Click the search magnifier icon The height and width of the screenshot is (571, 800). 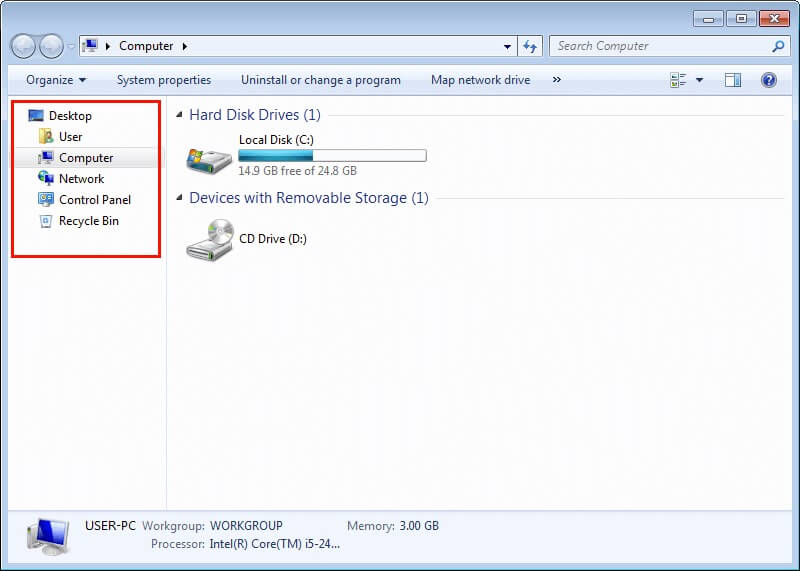779,46
